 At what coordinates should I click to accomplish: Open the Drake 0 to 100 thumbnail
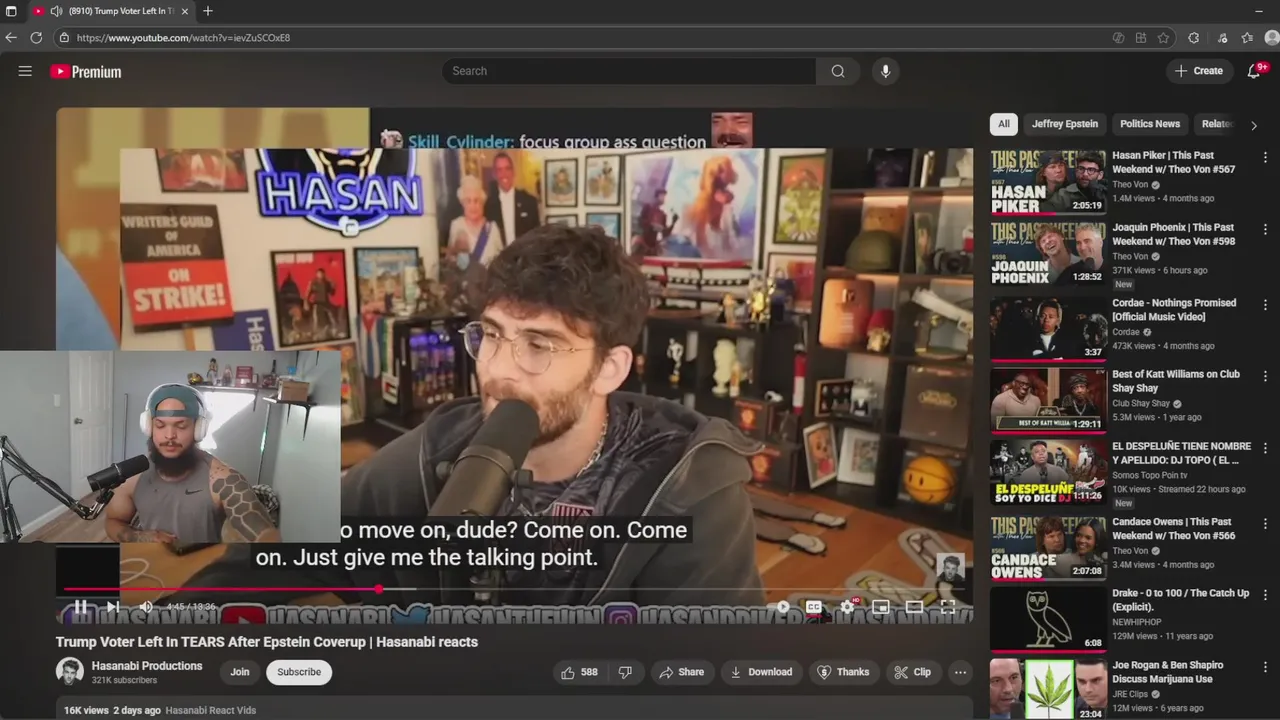1048,619
